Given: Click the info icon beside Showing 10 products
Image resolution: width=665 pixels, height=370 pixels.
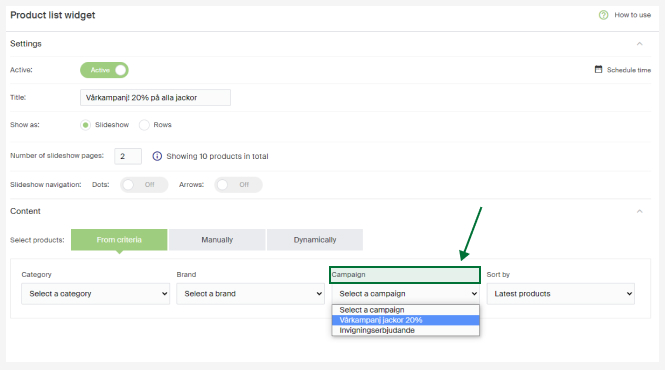Looking at the screenshot, I should click(x=157, y=156).
